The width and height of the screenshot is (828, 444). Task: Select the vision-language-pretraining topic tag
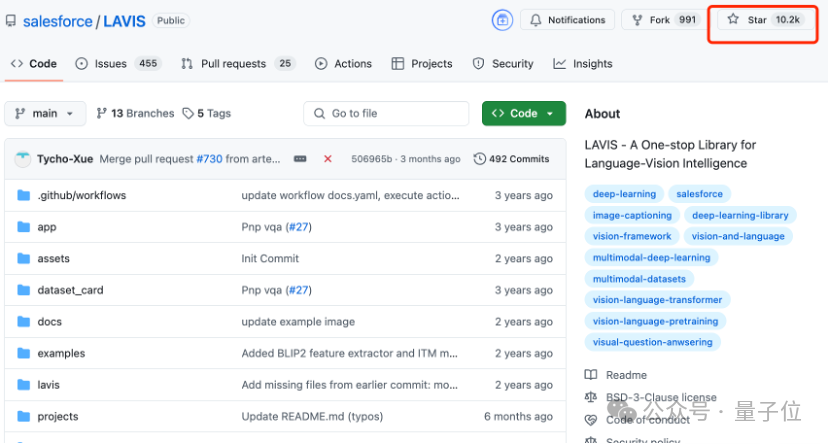(655, 322)
